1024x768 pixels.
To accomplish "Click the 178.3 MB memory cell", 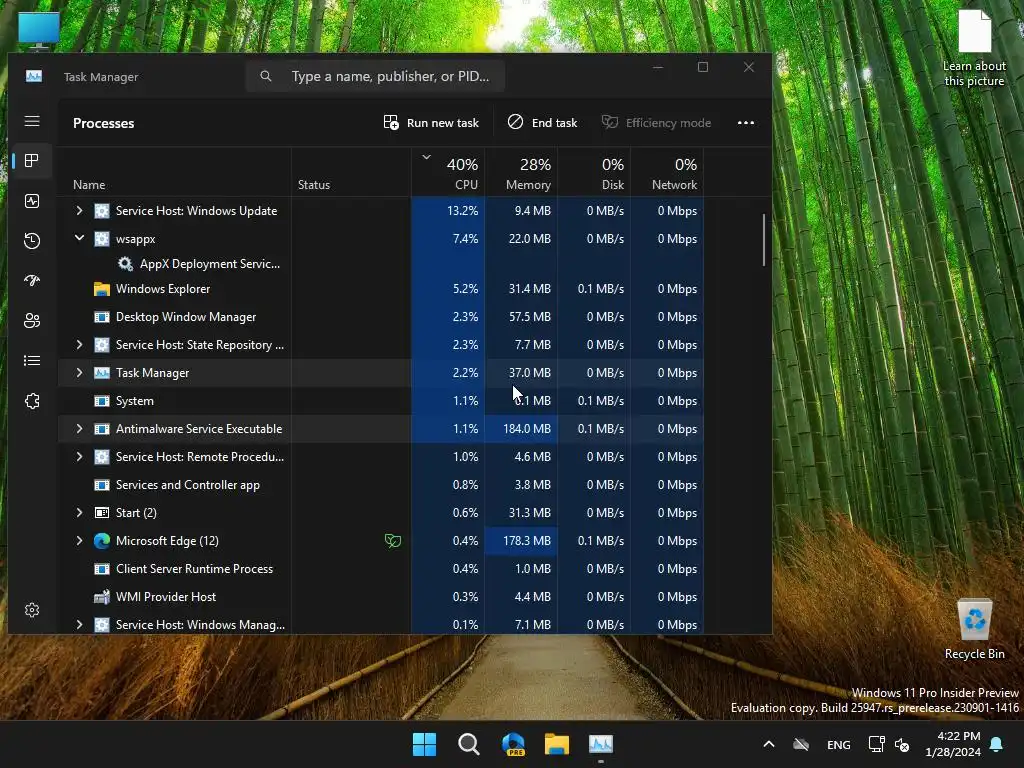I will click(521, 541).
